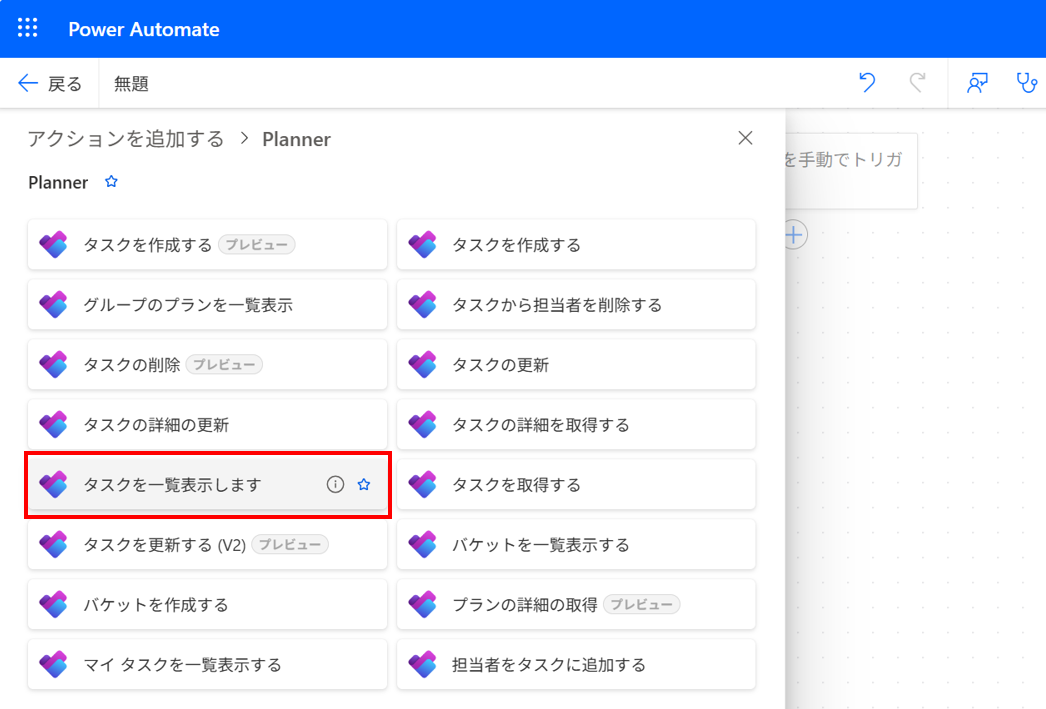1046x709 pixels.
Task: Click the plus add-step button on canvas
Action: coord(794,235)
